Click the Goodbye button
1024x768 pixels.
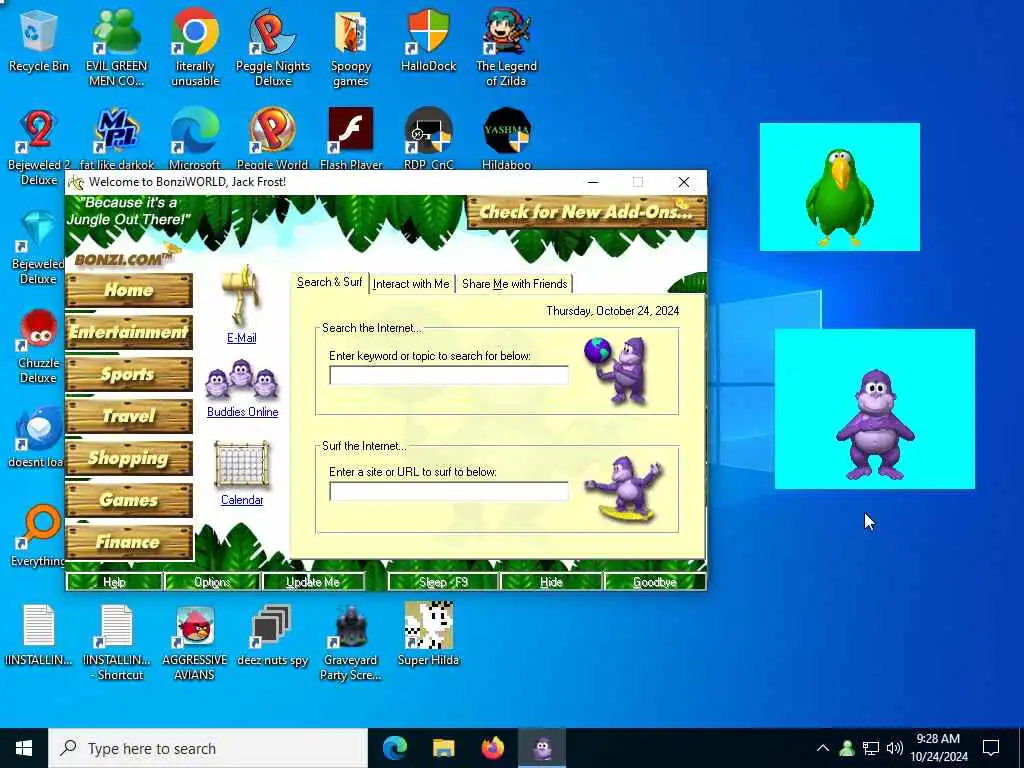point(655,582)
